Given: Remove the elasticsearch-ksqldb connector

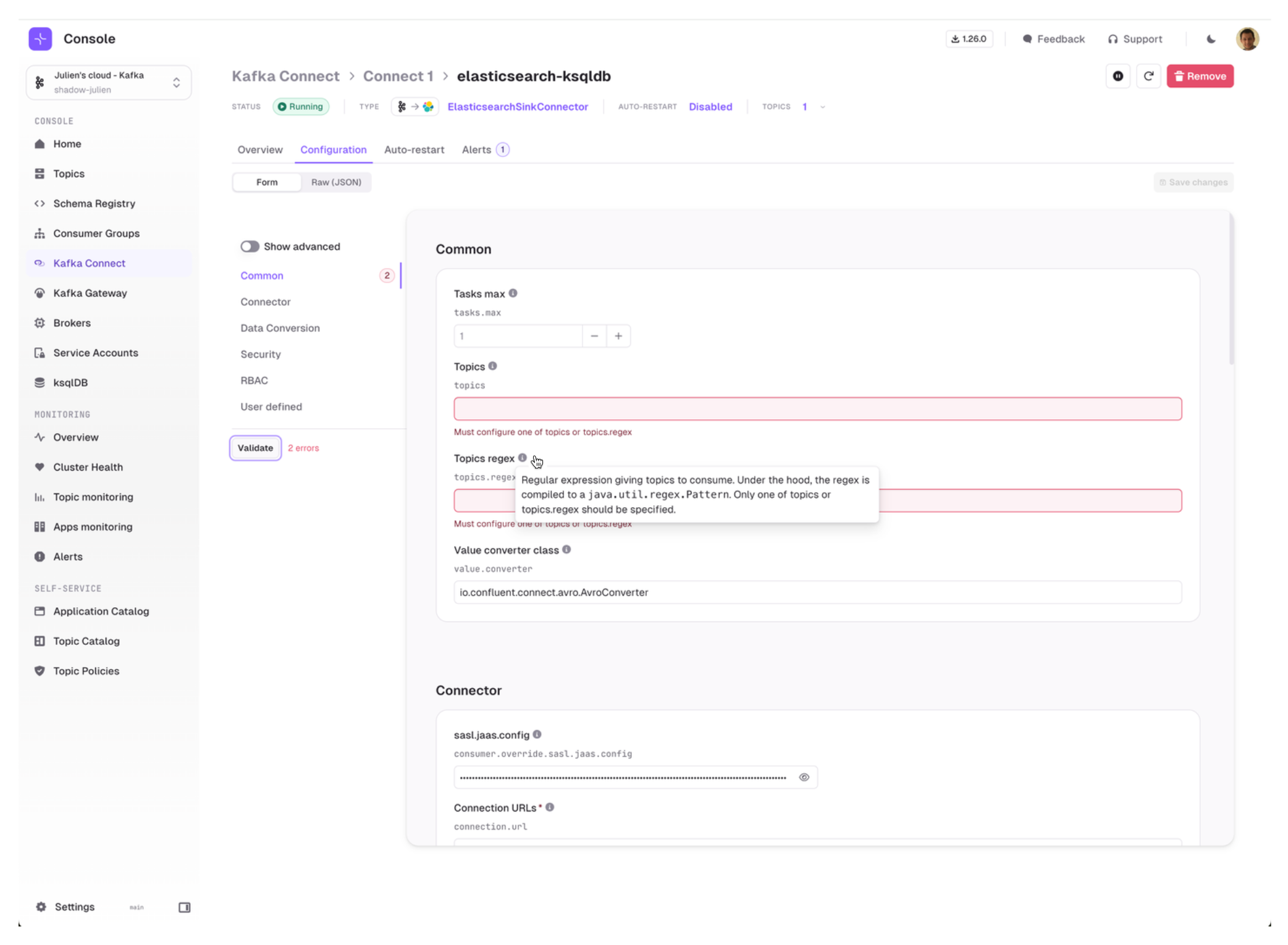Looking at the screenshot, I should [x=1200, y=76].
